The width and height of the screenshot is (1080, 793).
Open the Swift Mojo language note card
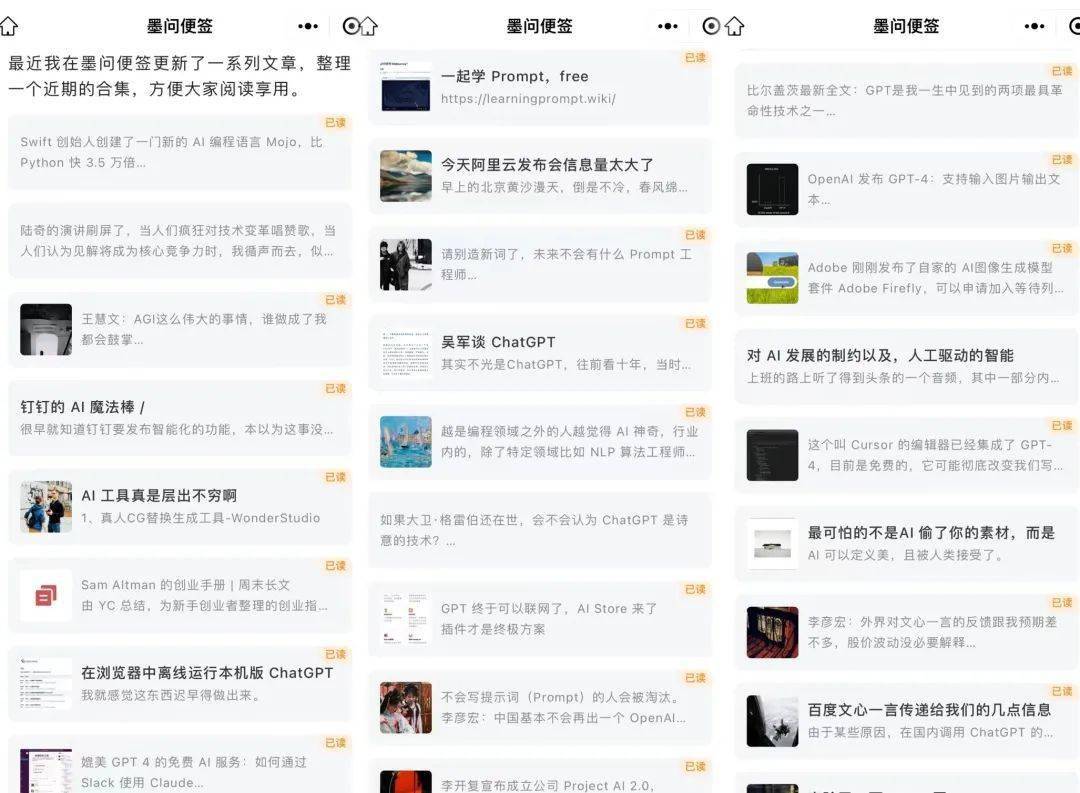(180, 152)
